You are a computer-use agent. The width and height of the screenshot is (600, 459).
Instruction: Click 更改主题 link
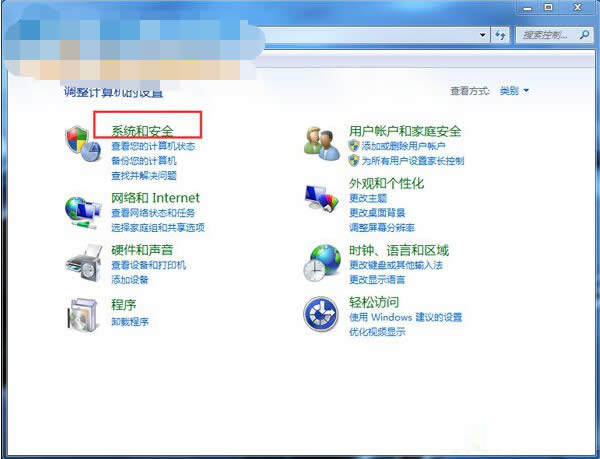368,198
